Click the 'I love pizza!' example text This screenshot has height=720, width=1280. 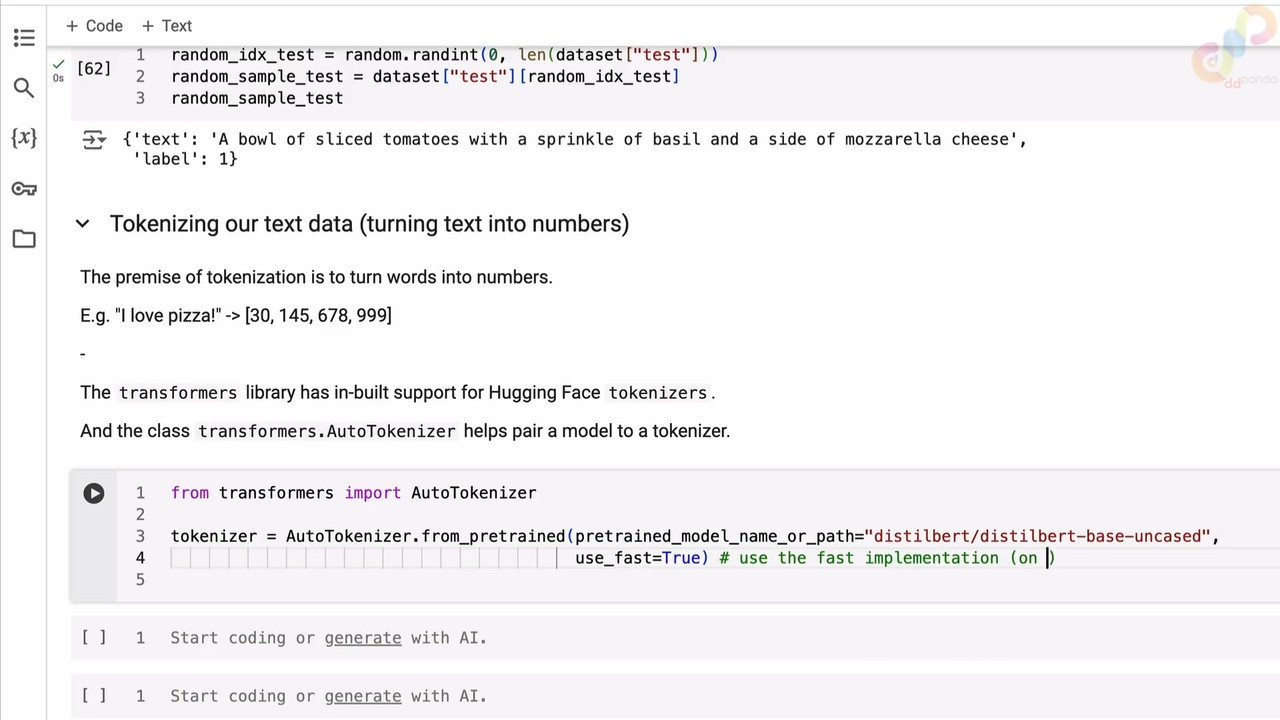(x=236, y=315)
